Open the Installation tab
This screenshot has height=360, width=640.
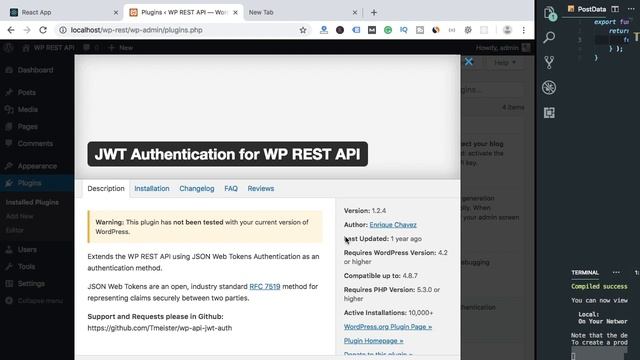(x=152, y=189)
